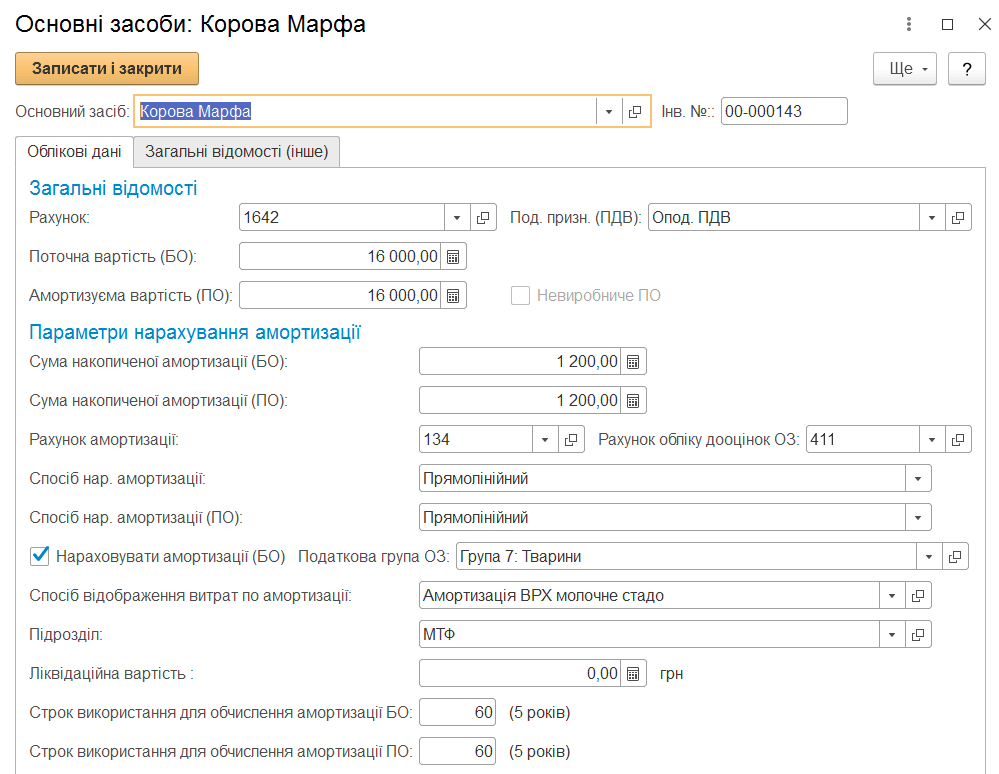The image size is (999, 774).
Task: Open calculator for Сума накопиченої амортизації (БО)
Action: (x=633, y=362)
